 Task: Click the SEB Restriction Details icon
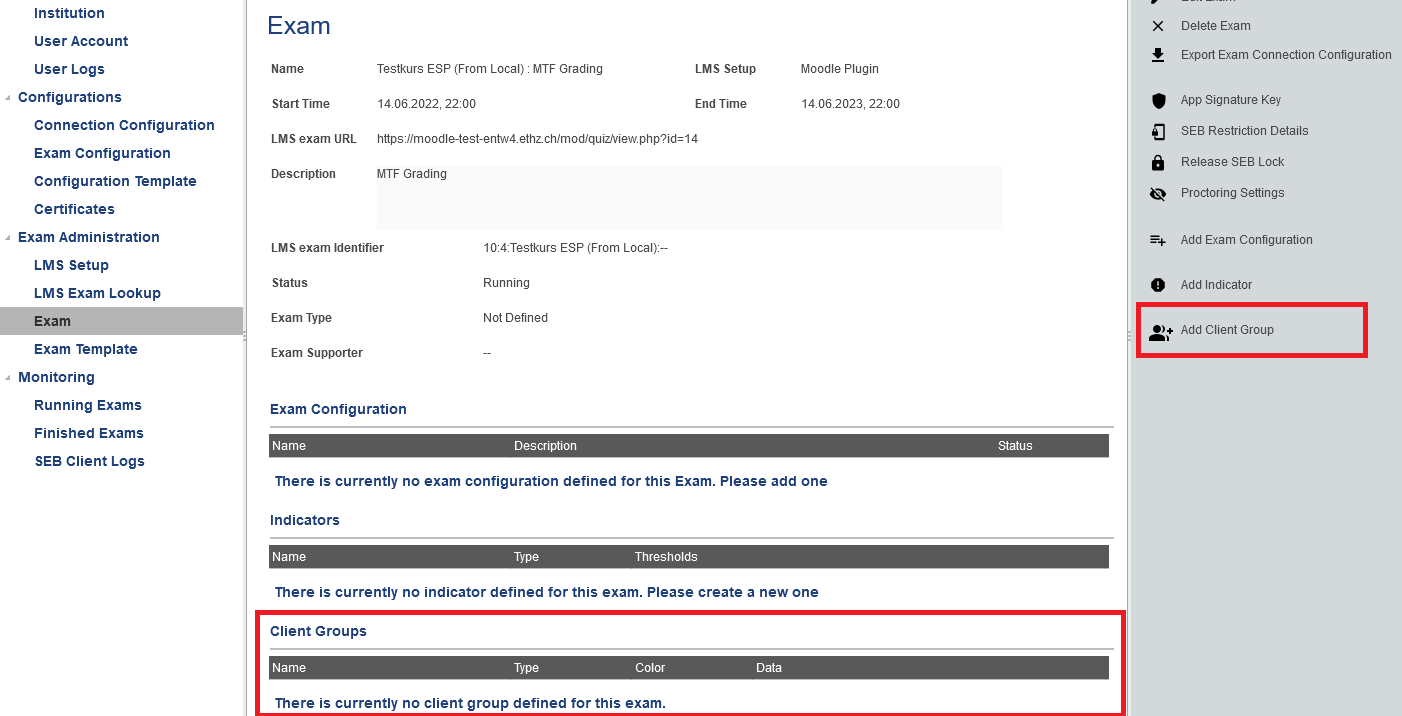click(1158, 131)
